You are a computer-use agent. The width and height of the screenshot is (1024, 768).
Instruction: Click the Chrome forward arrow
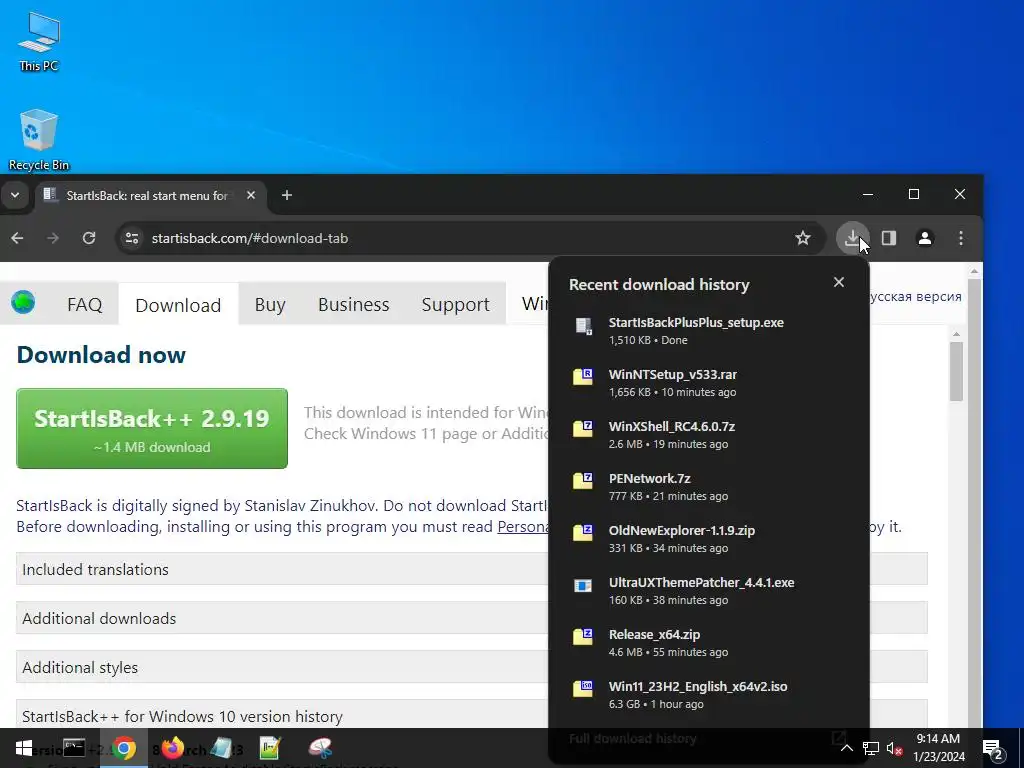[x=53, y=238]
